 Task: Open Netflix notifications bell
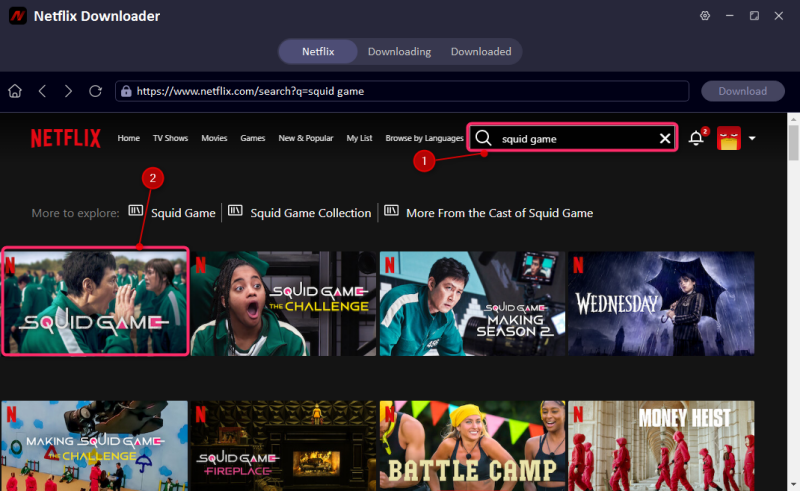click(x=696, y=138)
